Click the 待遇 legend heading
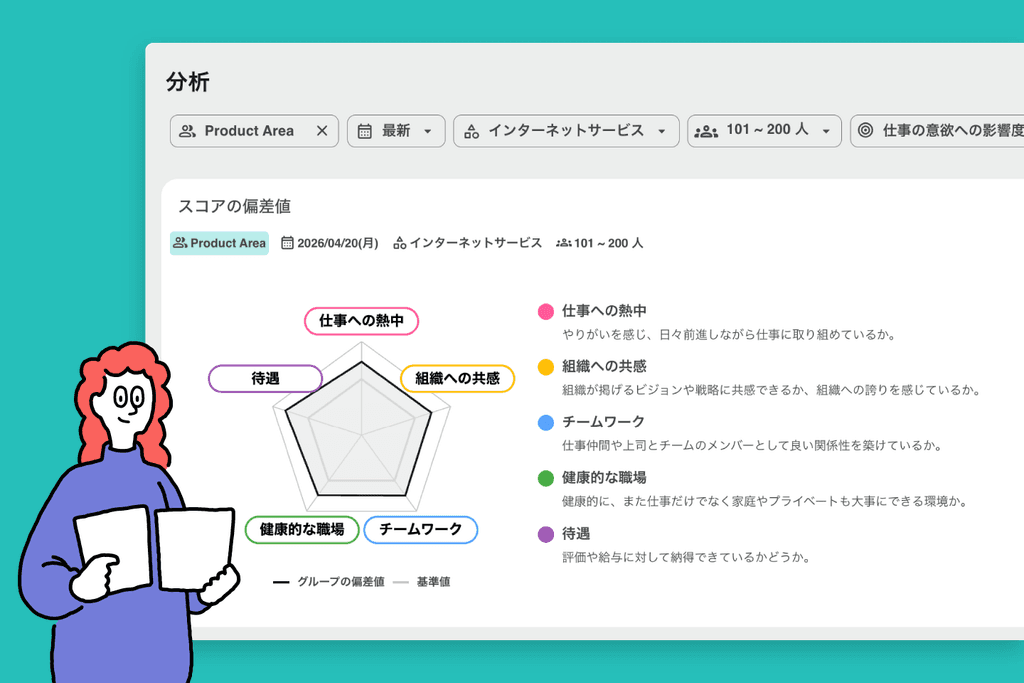 pos(576,533)
